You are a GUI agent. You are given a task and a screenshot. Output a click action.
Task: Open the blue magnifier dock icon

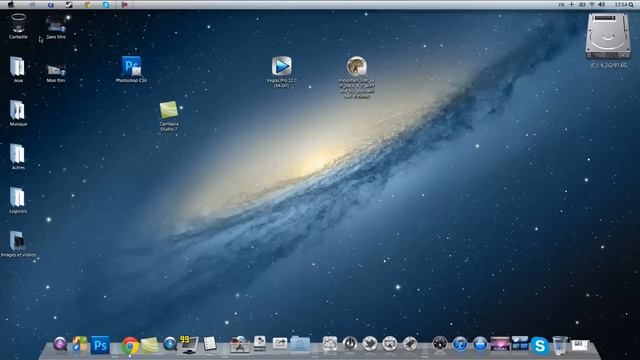click(x=169, y=344)
